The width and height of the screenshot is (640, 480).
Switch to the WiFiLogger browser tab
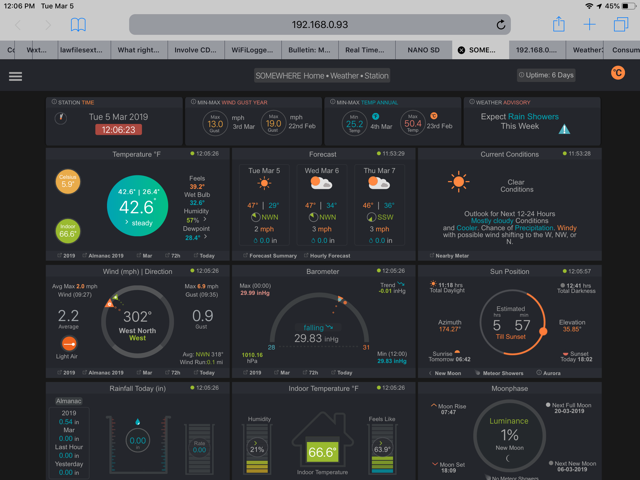(253, 49)
